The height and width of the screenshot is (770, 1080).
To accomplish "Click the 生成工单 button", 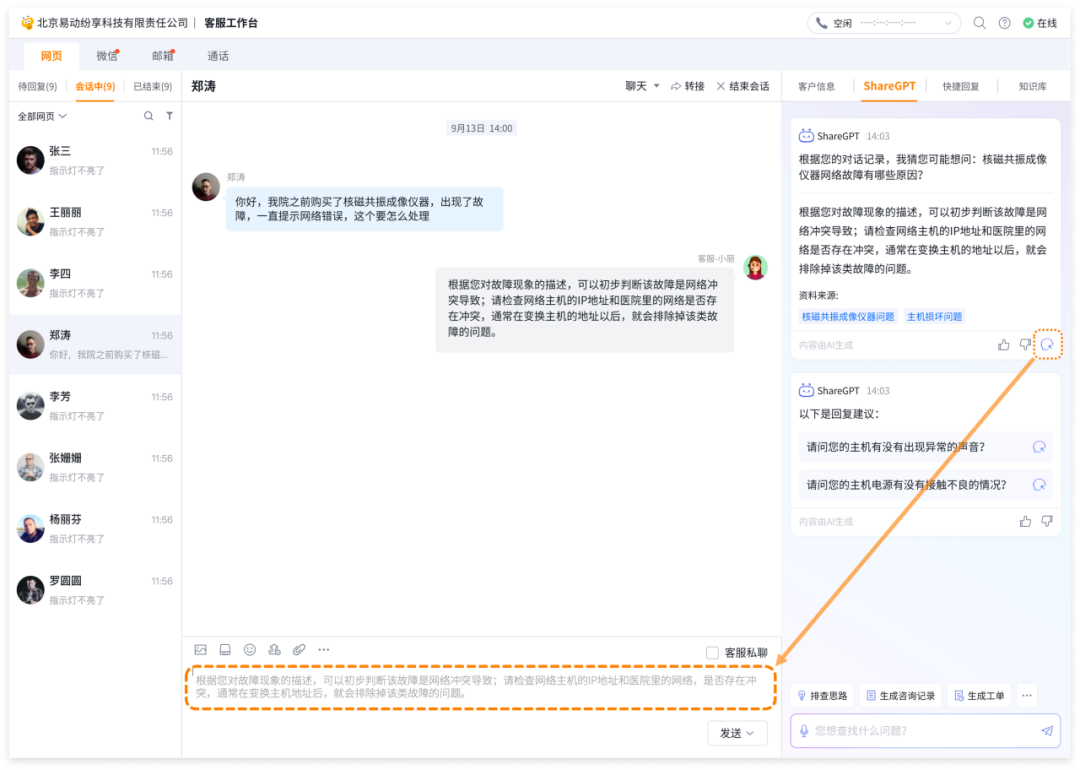I will (x=979, y=696).
